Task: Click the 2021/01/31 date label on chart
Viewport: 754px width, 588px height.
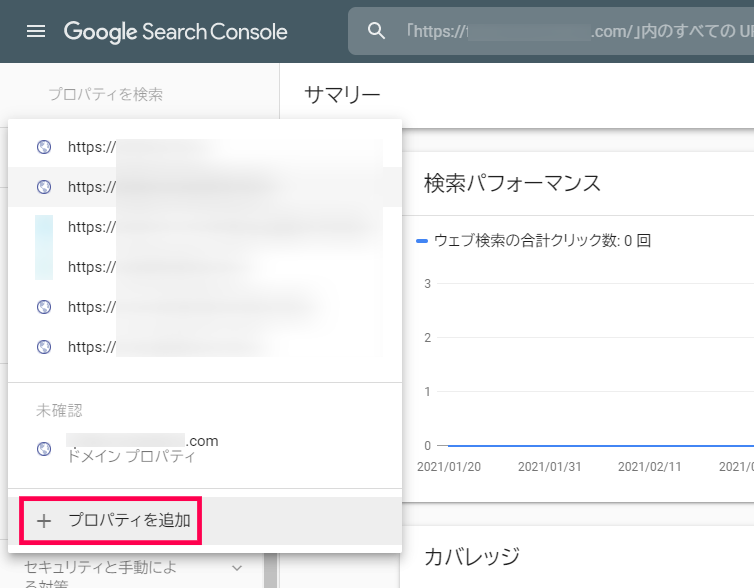Action: (549, 466)
